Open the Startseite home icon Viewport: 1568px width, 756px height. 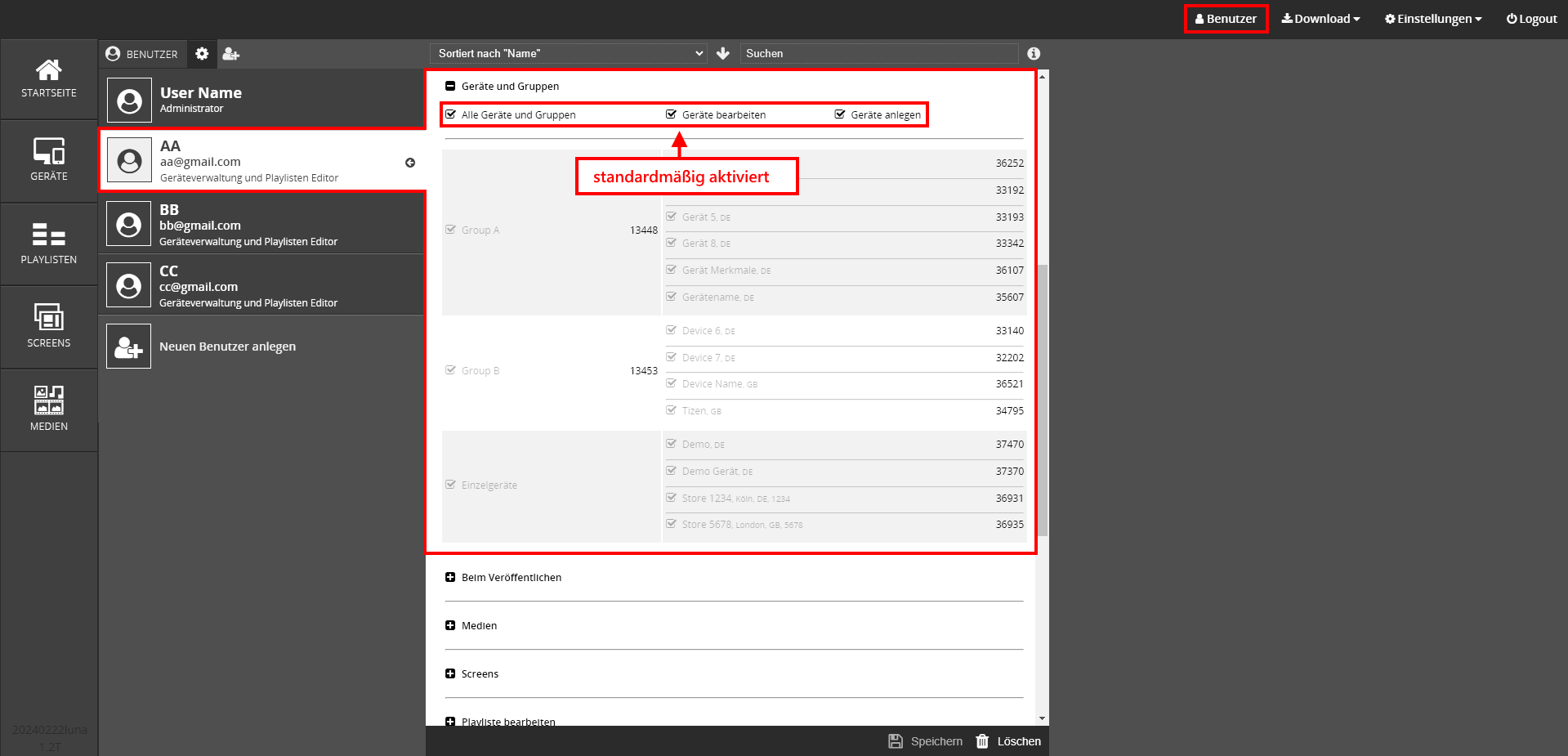coord(49,78)
